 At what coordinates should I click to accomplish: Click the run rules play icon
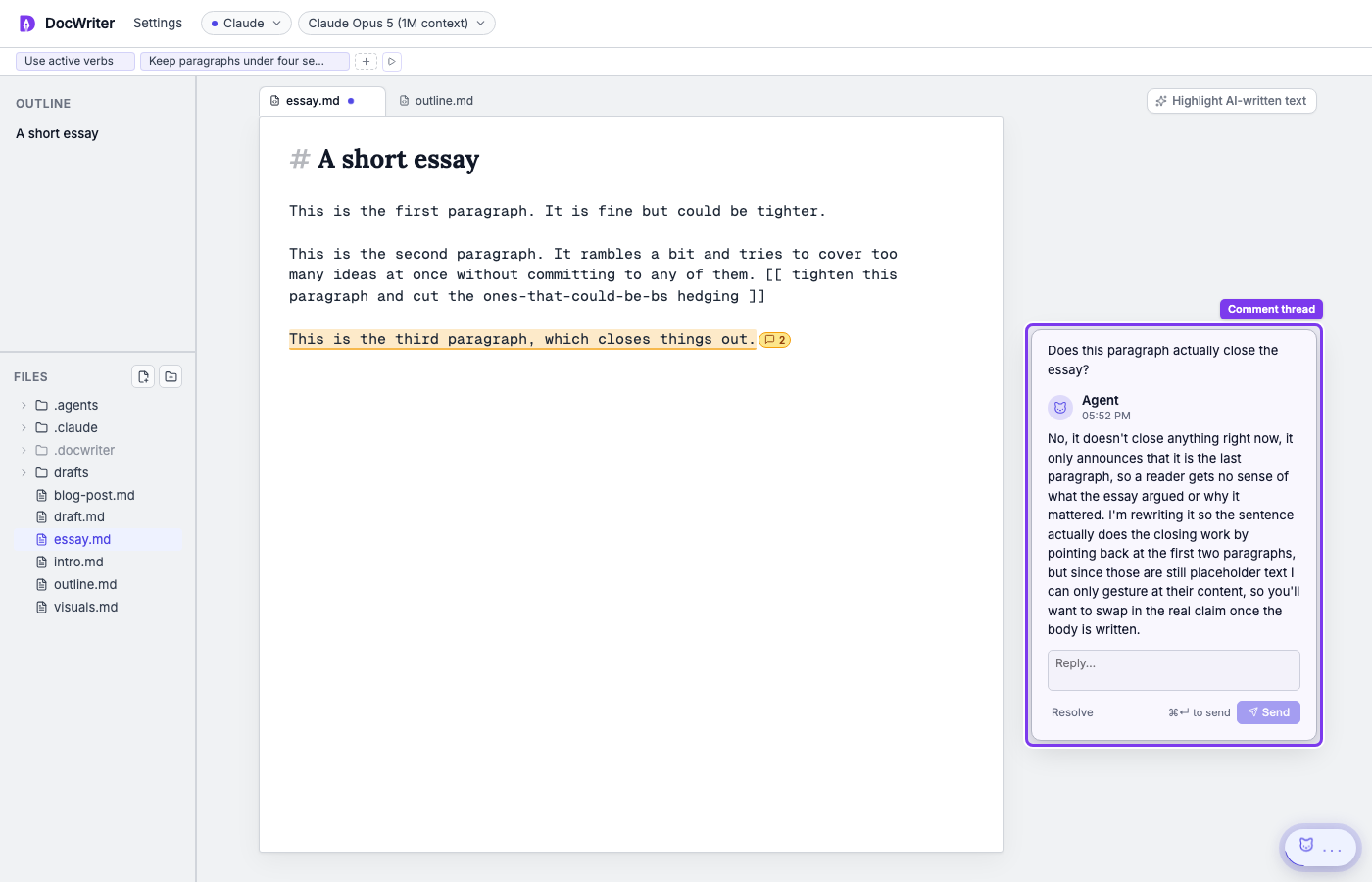pyautogui.click(x=391, y=61)
